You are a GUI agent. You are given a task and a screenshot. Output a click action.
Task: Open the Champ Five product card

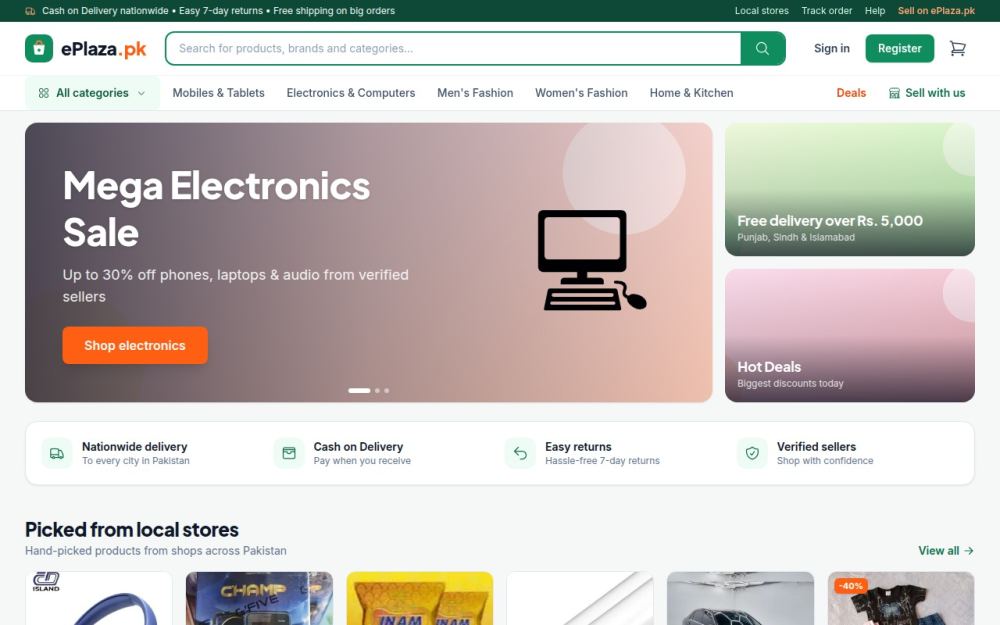pyautogui.click(x=259, y=598)
